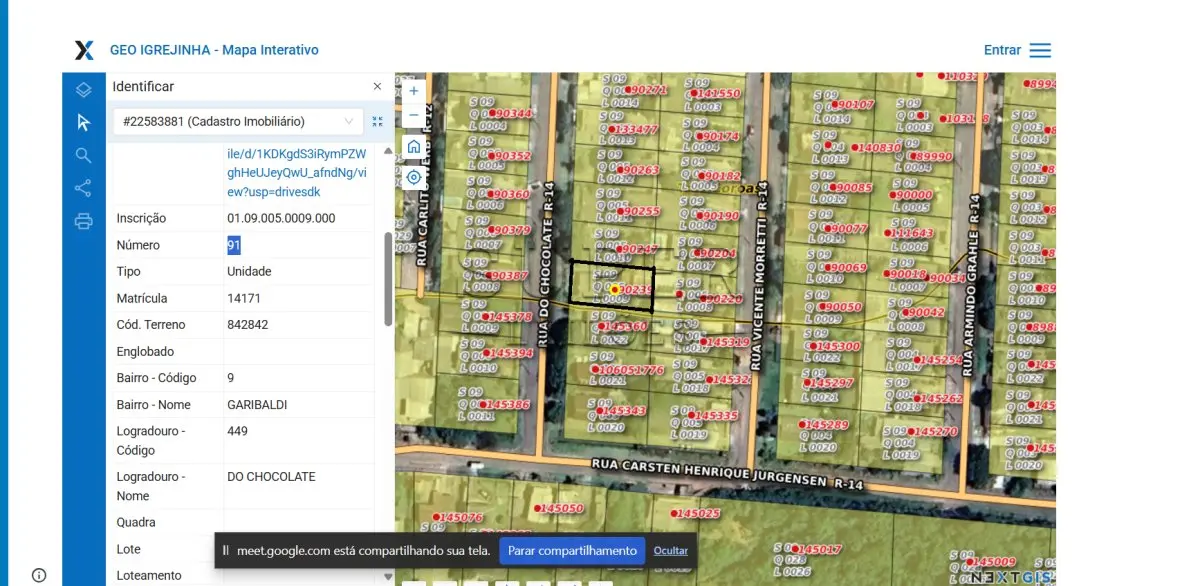Click RUA CARSTEN HENRIQUE JURGENSEN street label
This screenshot has height=586, width=1200.
[727, 472]
